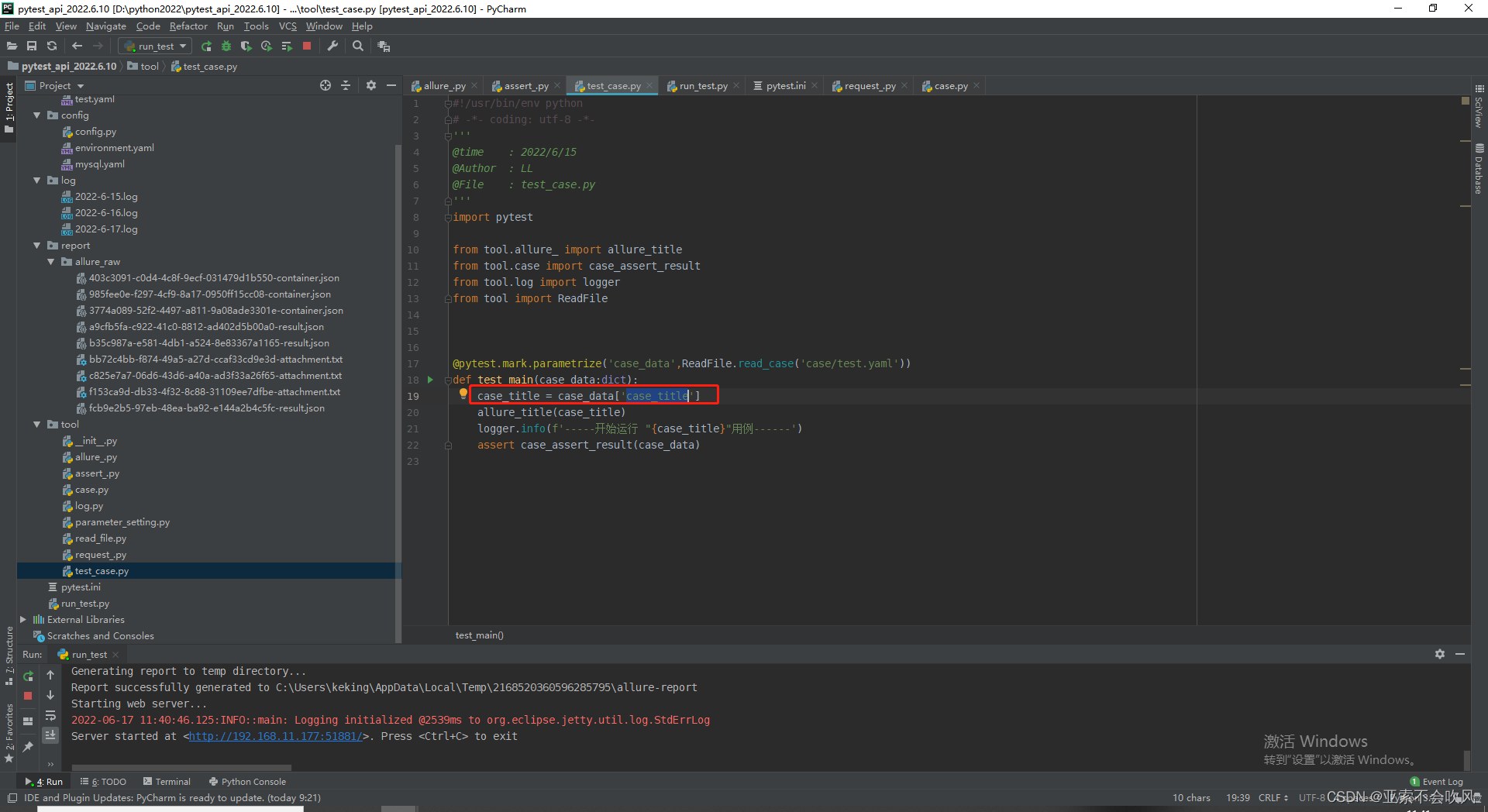This screenshot has height=812, width=1488.
Task: Click the Run panel up-arrow icon
Action: click(x=50, y=675)
